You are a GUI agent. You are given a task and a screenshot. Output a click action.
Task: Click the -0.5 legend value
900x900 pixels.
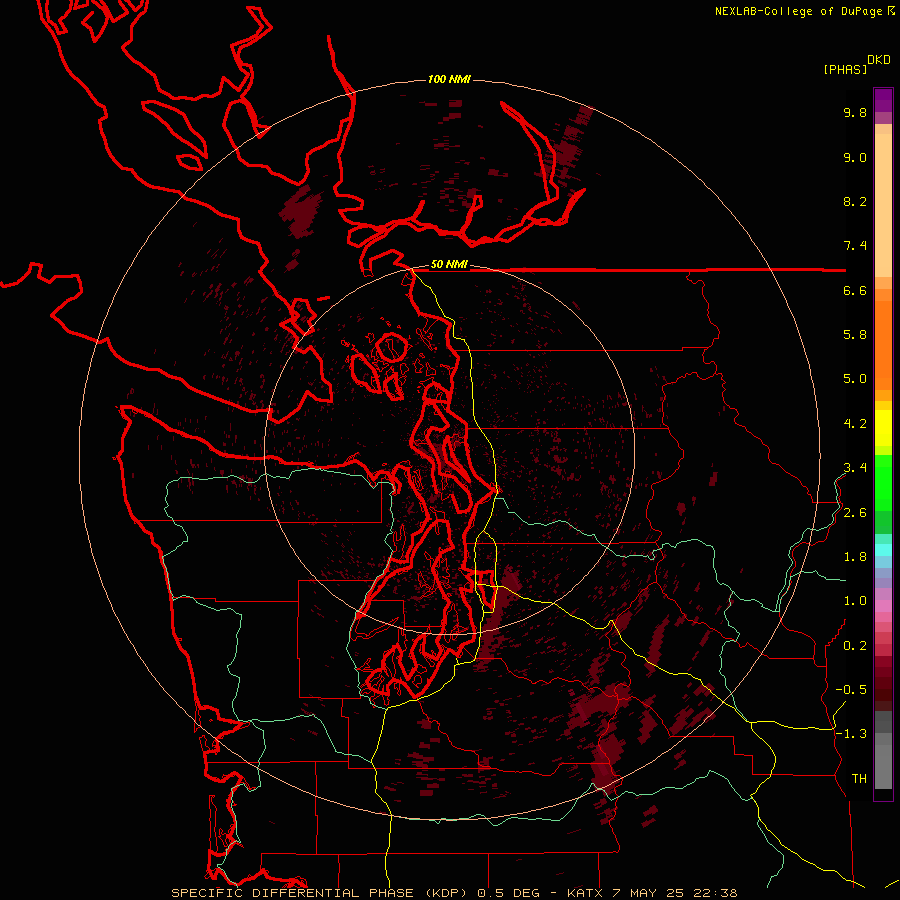pyautogui.click(x=851, y=690)
